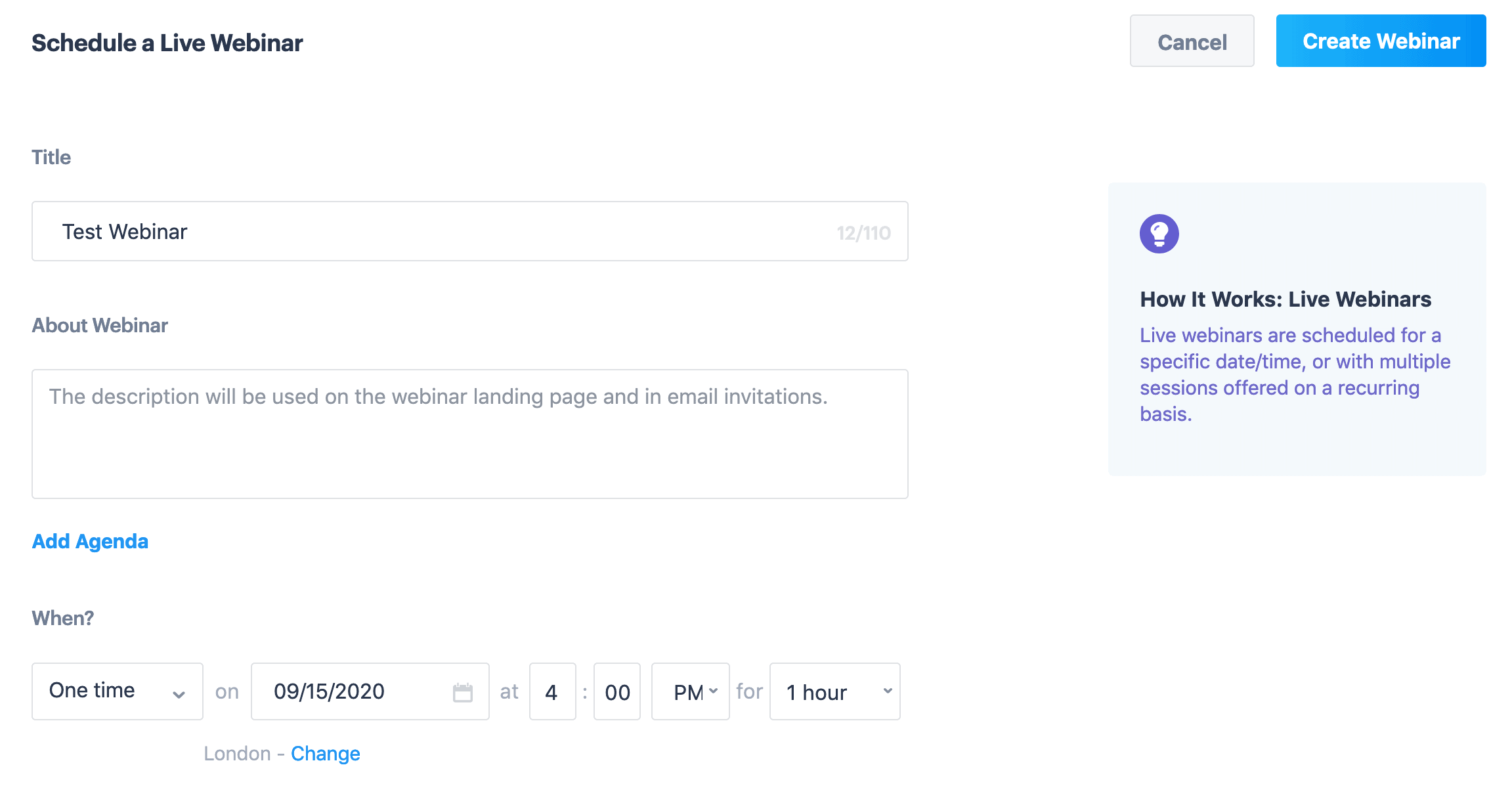The height and width of the screenshot is (786, 1512).
Task: Click the 12/110 character counter
Action: point(863,233)
